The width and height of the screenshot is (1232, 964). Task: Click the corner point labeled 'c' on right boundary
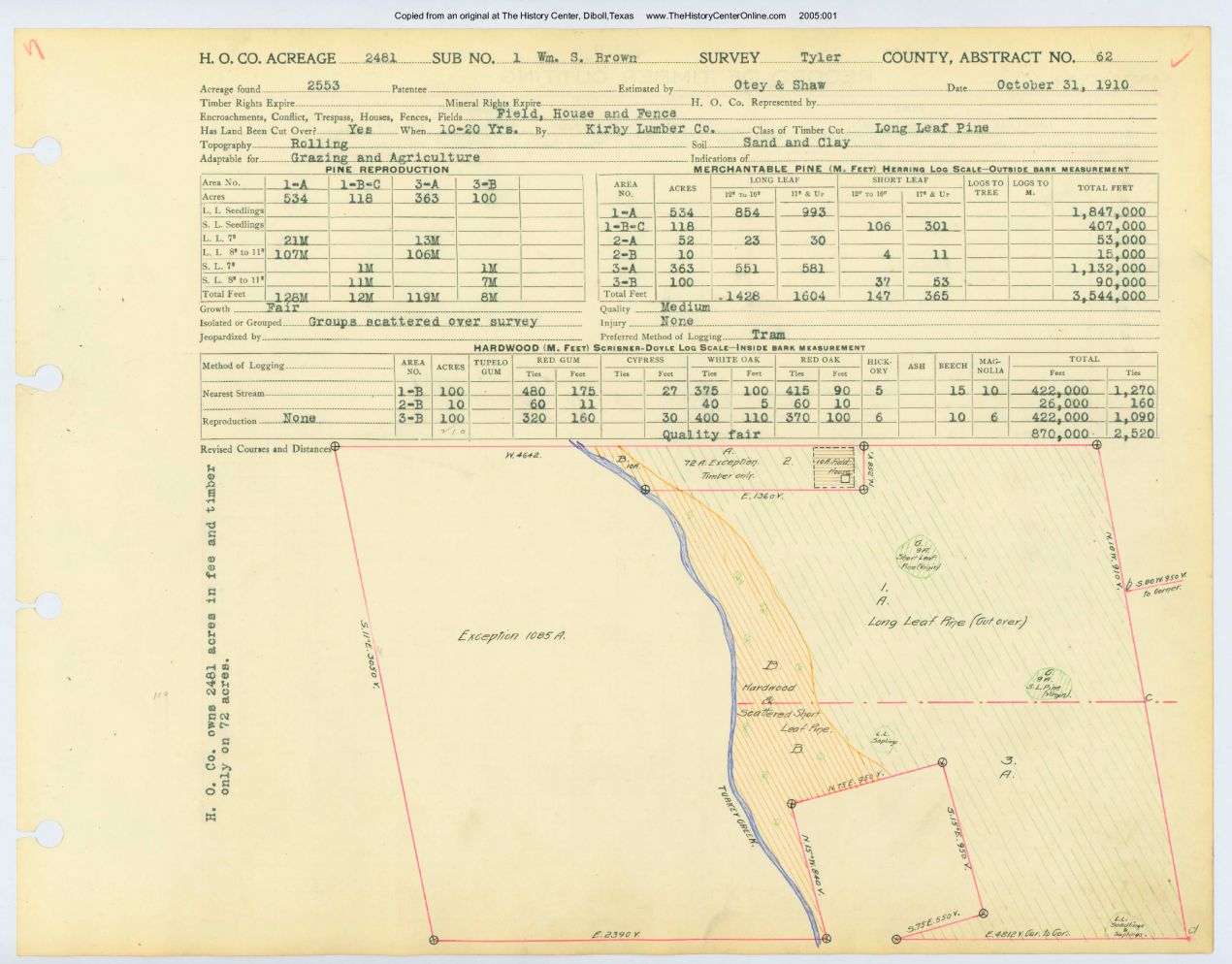click(x=1147, y=699)
